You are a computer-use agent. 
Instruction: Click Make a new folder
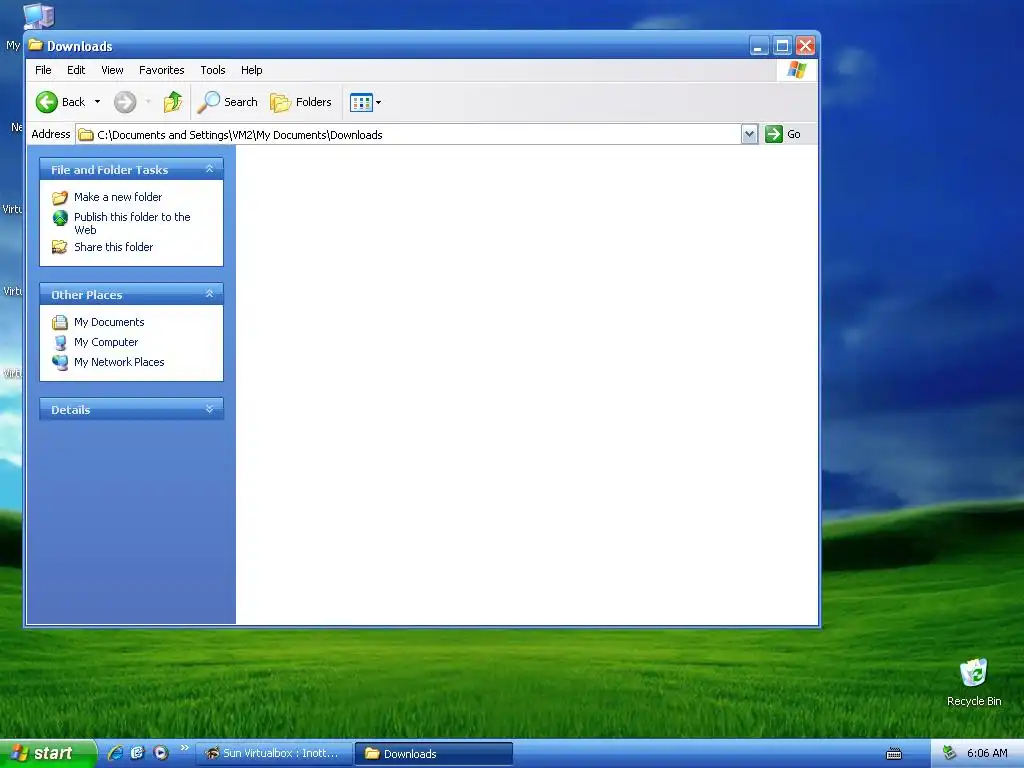[118, 197]
